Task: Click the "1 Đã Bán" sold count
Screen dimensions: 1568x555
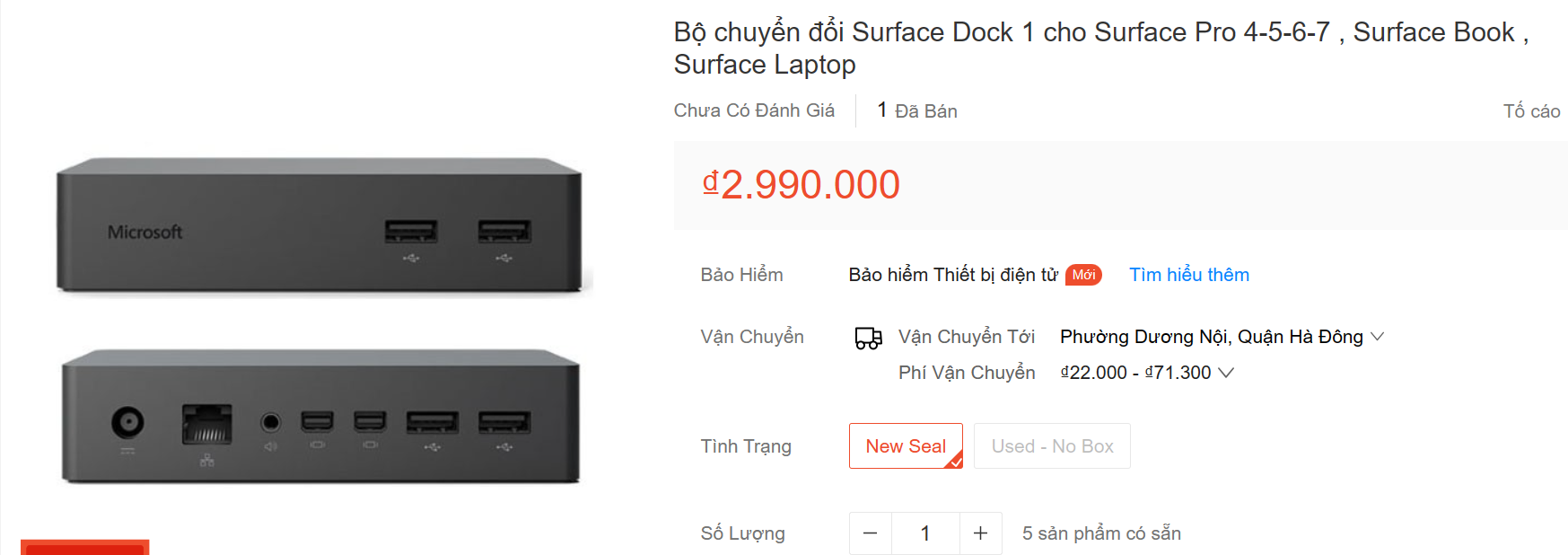Action: point(916,111)
